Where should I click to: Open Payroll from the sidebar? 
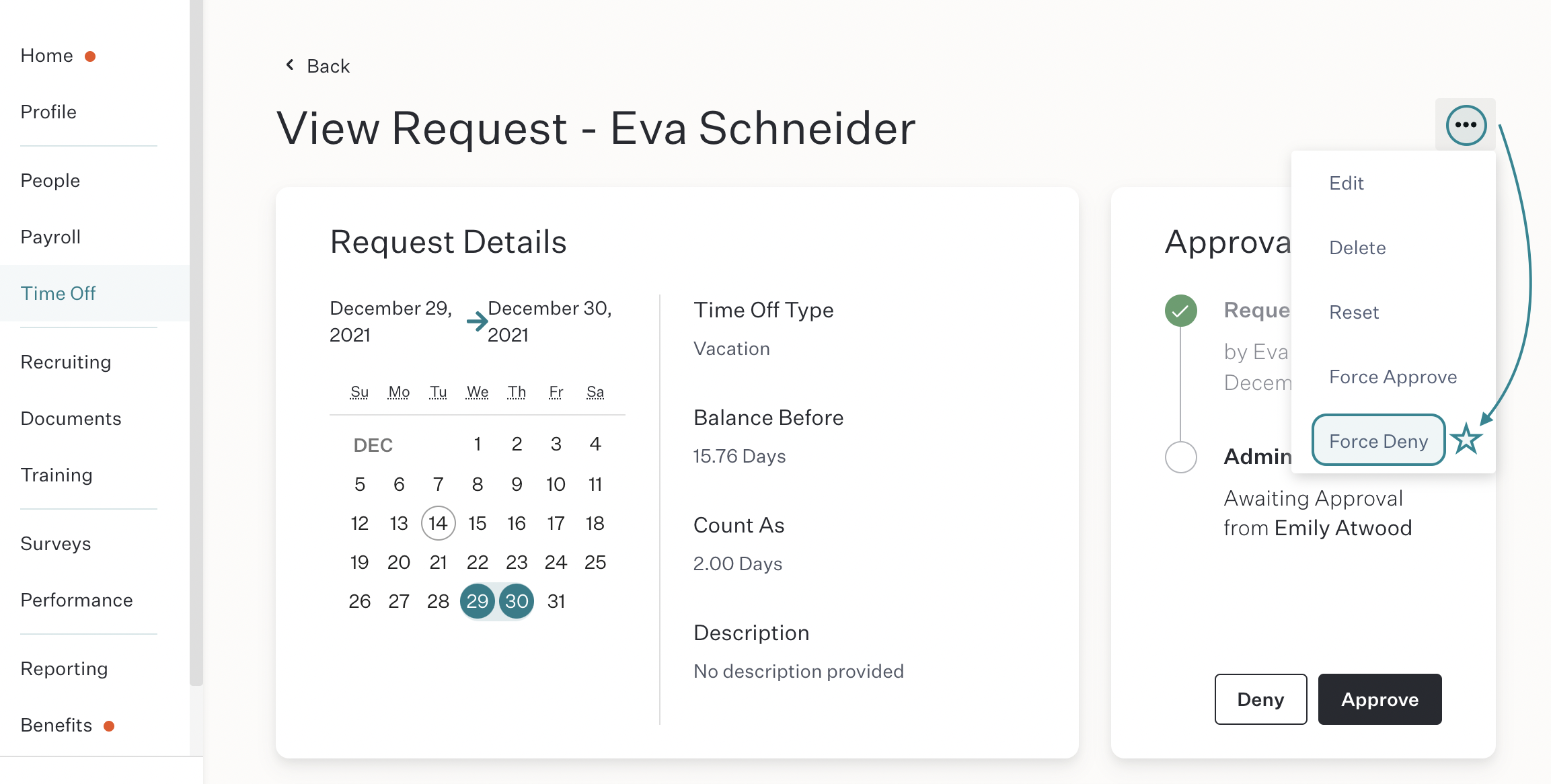pos(50,237)
